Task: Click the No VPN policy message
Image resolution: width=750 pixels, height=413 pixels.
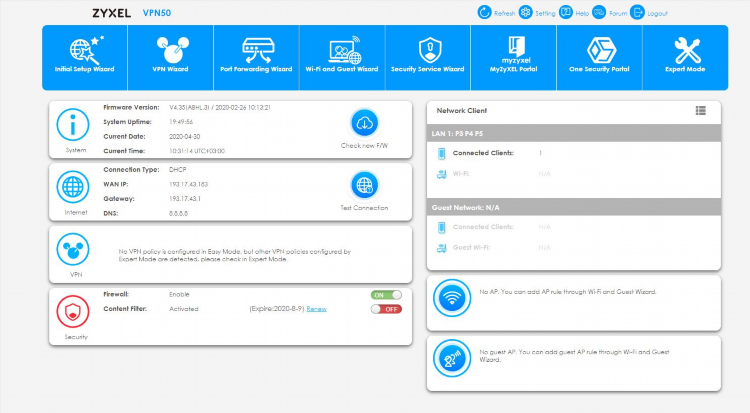Action: pyautogui.click(x=235, y=255)
